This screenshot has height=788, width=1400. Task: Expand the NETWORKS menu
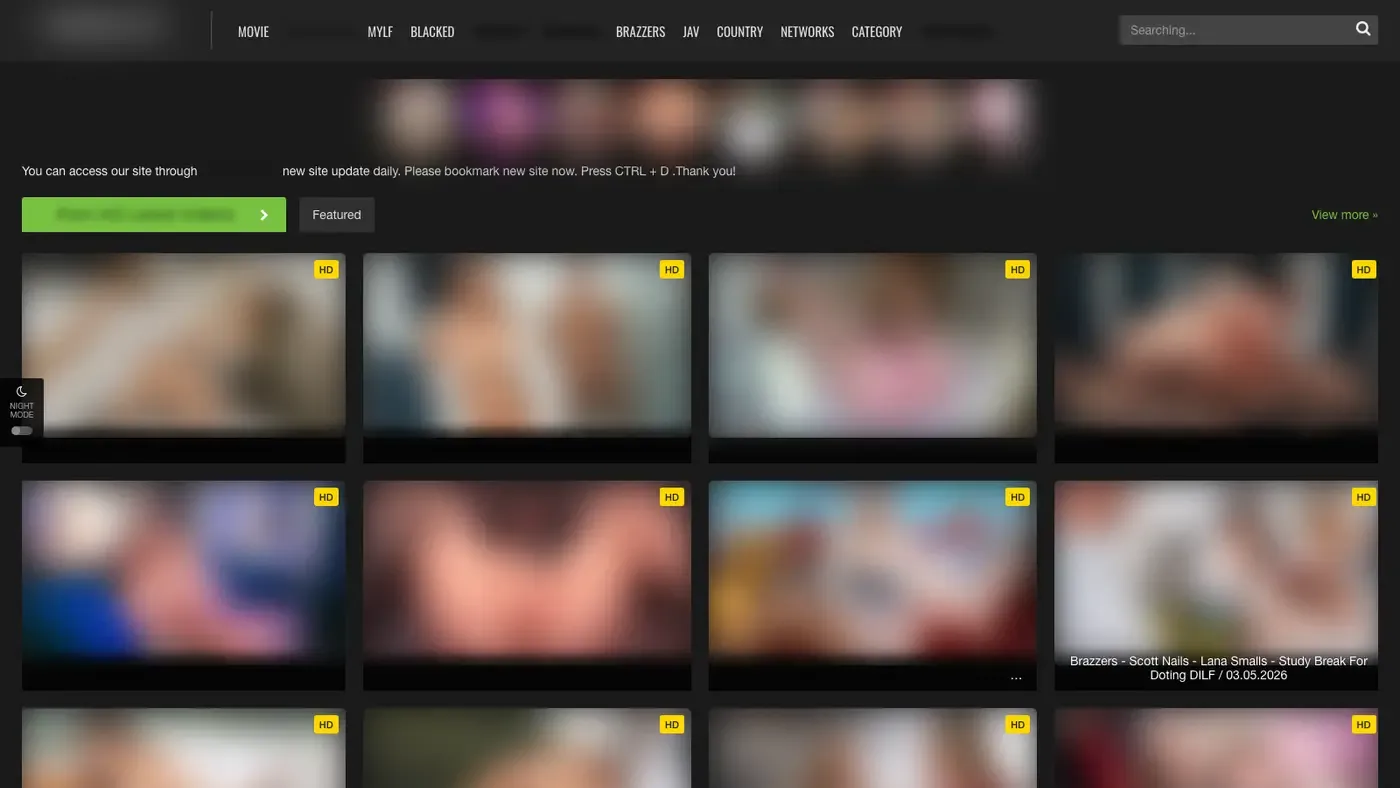(807, 32)
